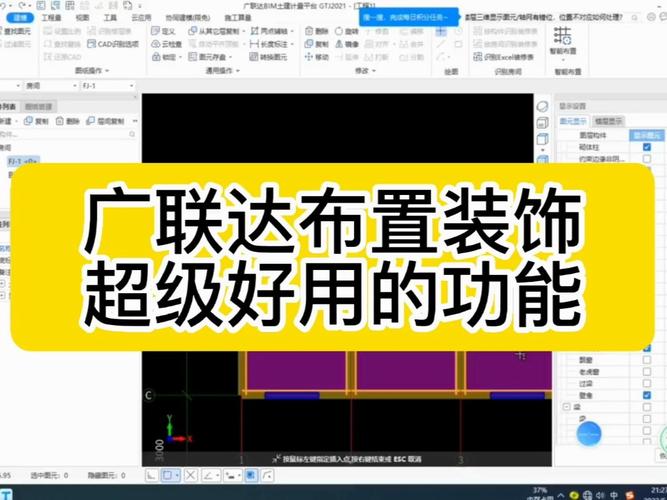The image size is (667, 500).
Task: Collapse the 梁 tree node in display settings
Action: (567, 407)
